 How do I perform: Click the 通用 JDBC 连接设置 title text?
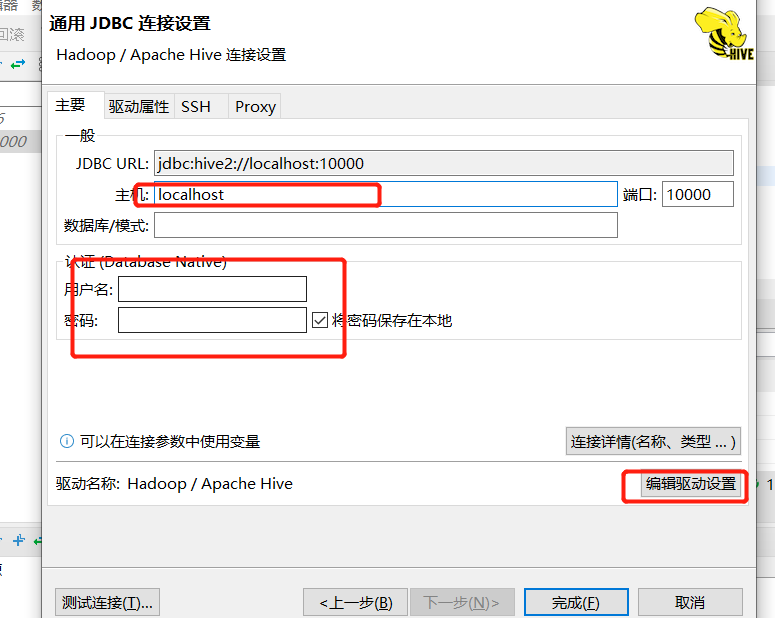tap(130, 23)
